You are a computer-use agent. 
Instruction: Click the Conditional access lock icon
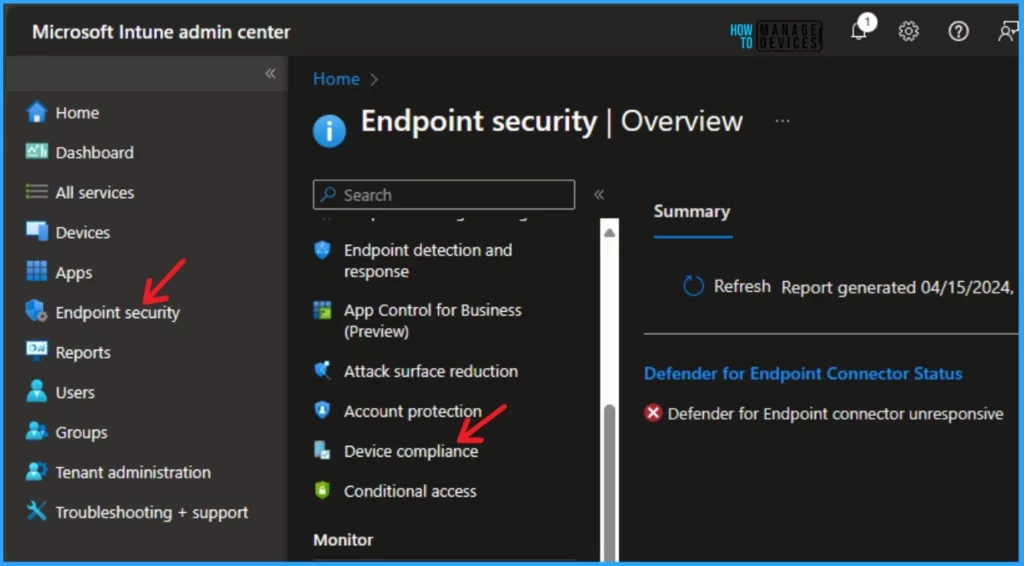click(323, 490)
